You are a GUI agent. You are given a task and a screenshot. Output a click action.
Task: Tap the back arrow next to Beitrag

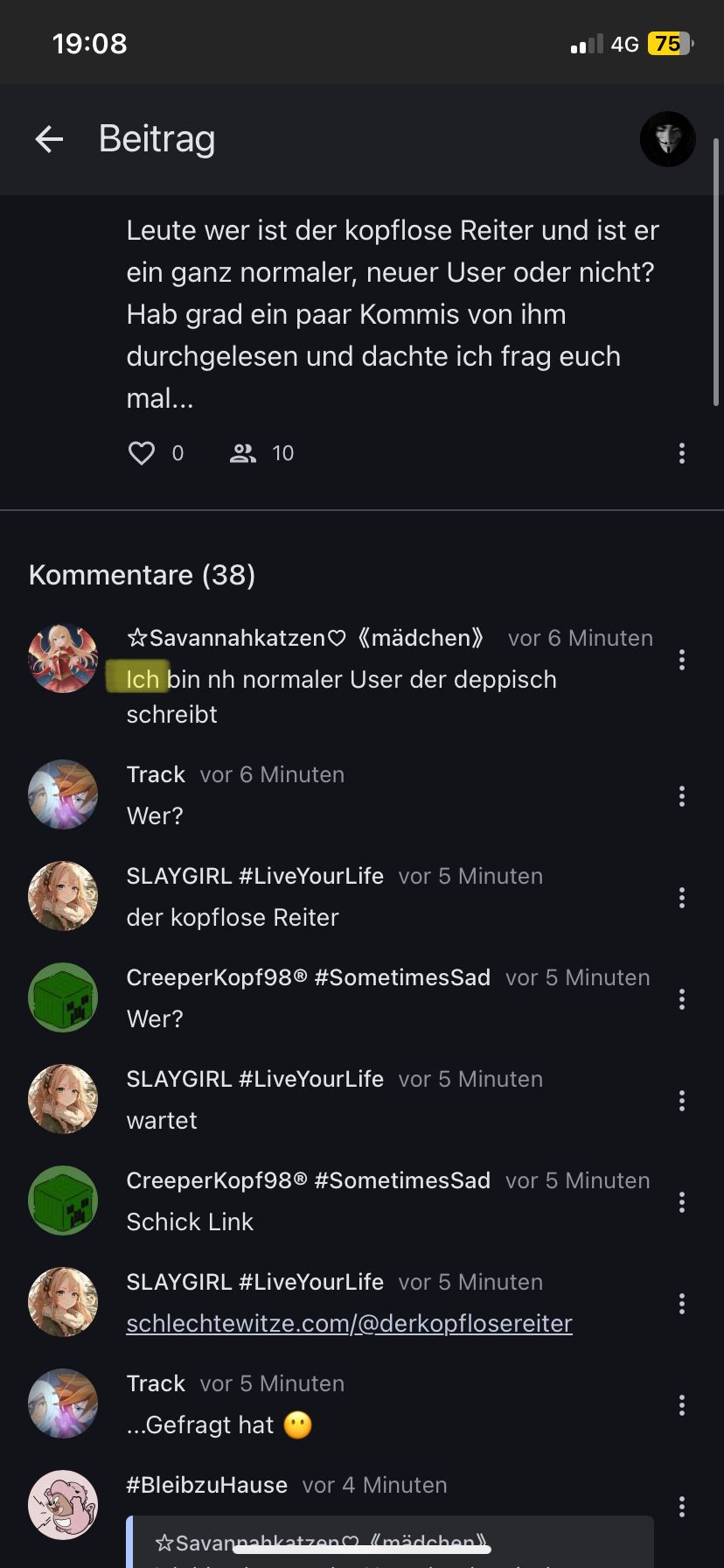tap(49, 139)
